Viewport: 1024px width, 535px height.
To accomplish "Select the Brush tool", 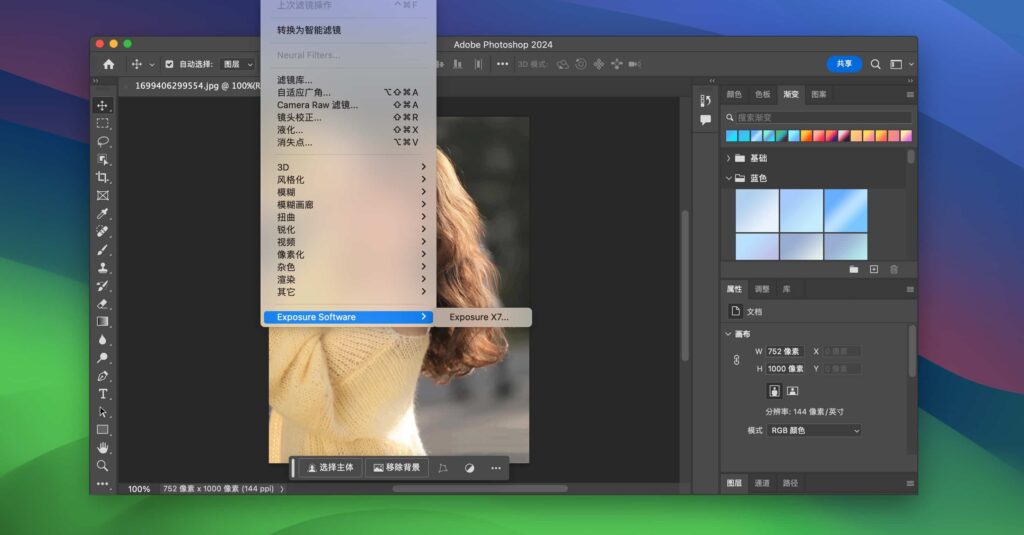I will [103, 250].
